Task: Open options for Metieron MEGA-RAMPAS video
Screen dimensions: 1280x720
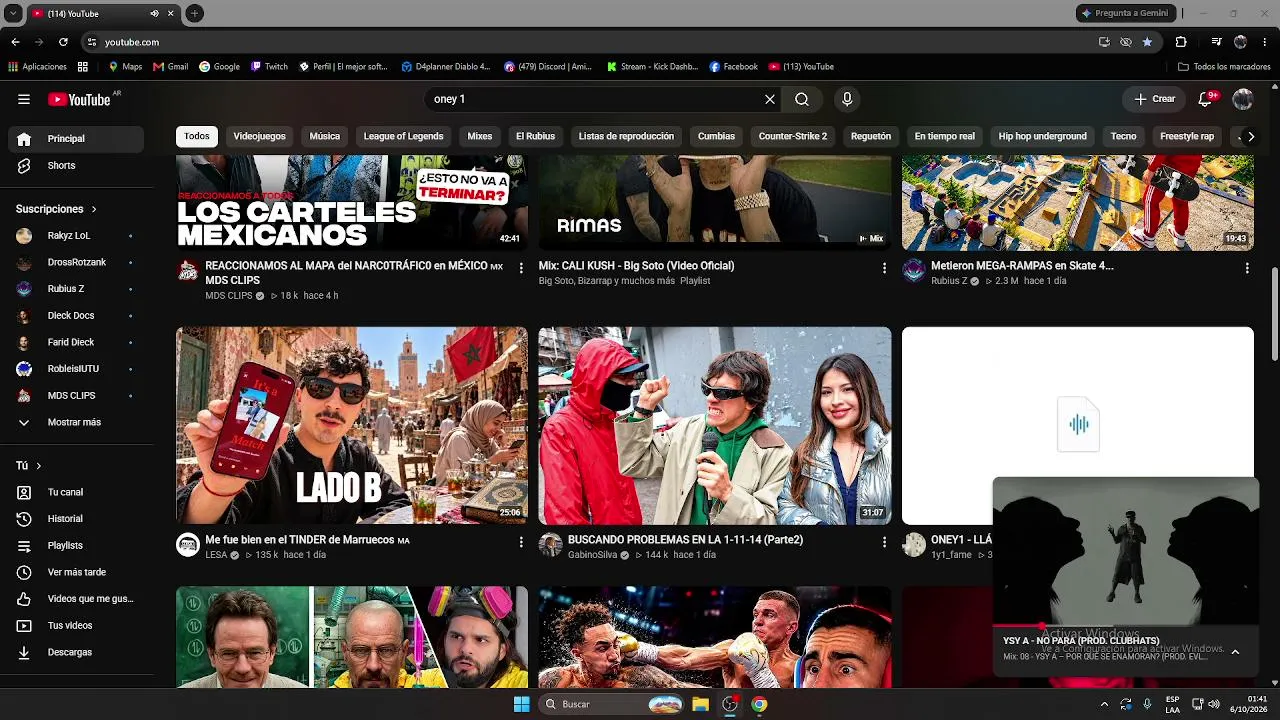Action: 1247,268
